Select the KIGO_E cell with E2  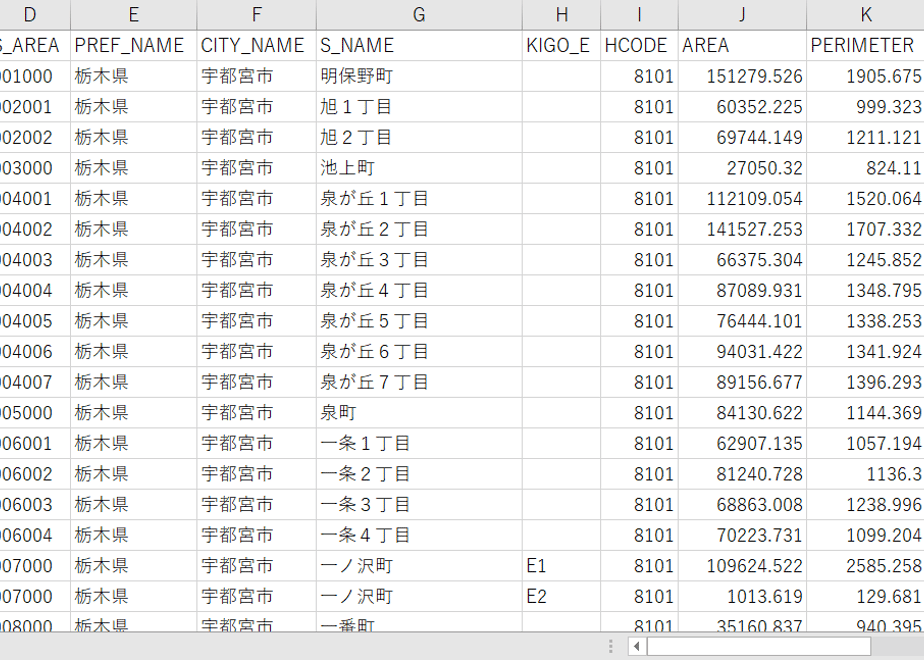[562, 597]
